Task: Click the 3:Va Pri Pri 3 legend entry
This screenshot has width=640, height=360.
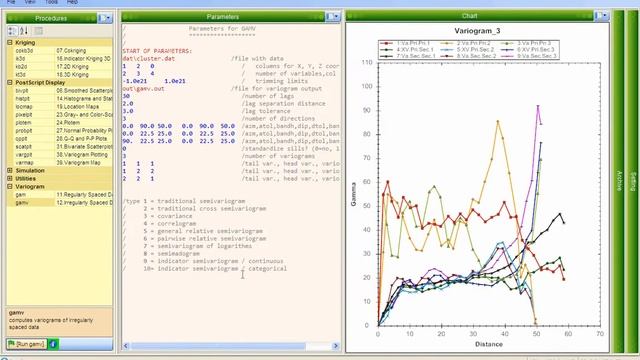Action: click(x=527, y=43)
